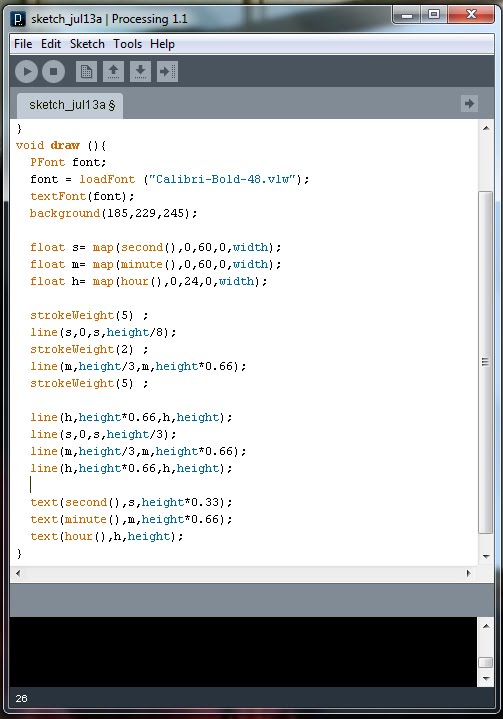Click the black console output area
The height and width of the screenshot is (719, 503).
tap(243, 652)
